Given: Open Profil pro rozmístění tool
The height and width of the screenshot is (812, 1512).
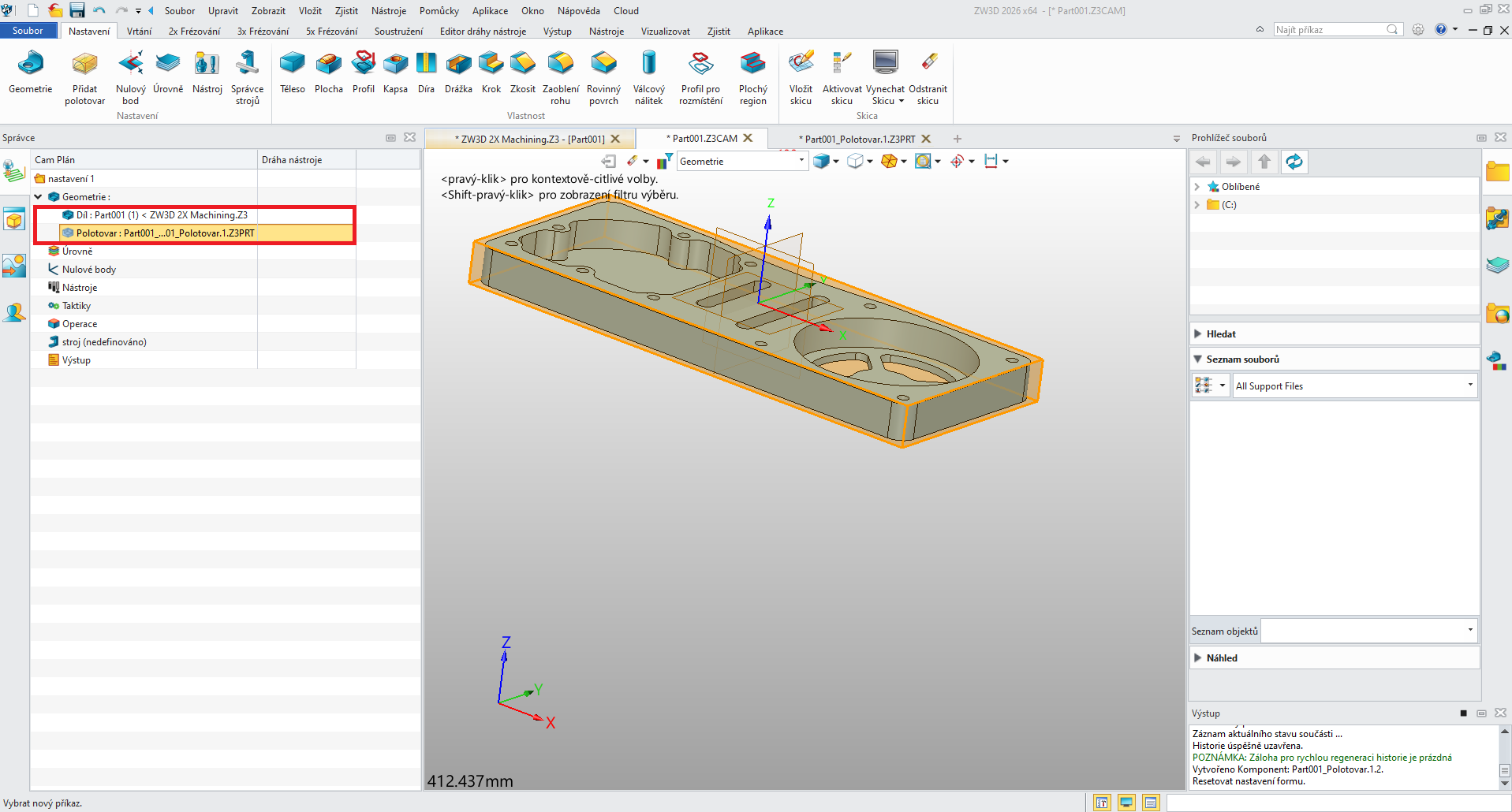Looking at the screenshot, I should point(700,78).
